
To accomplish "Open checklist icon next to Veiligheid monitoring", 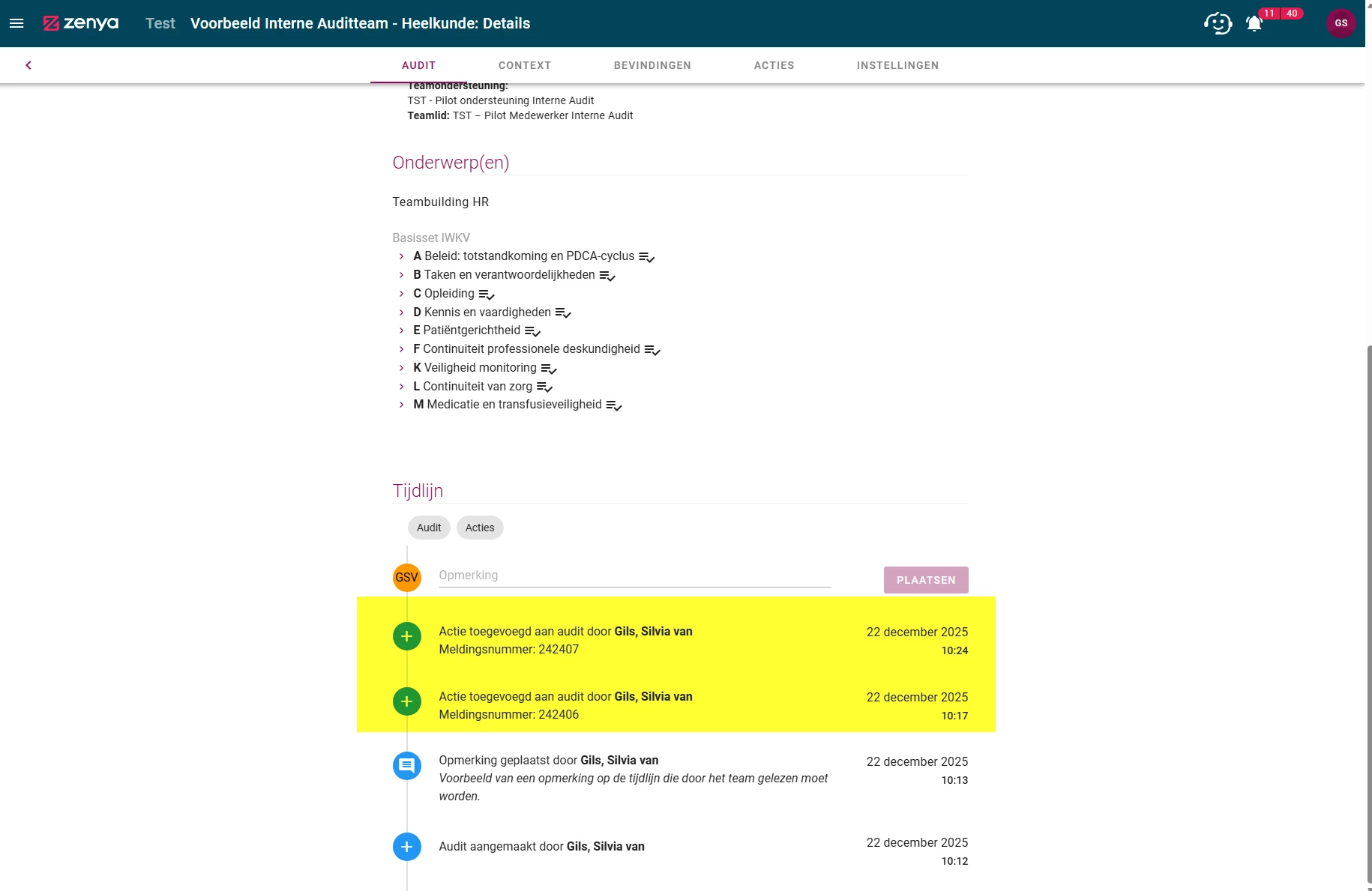I will (x=549, y=369).
